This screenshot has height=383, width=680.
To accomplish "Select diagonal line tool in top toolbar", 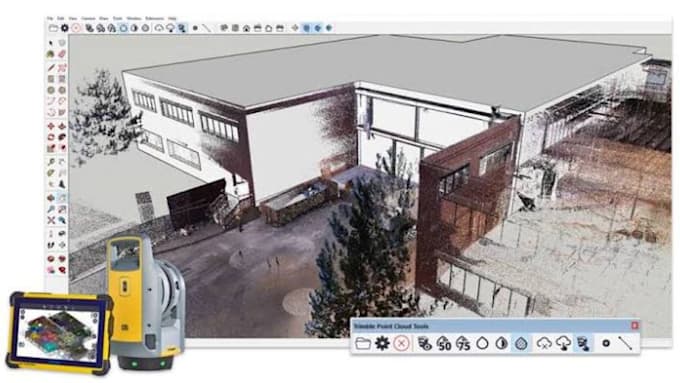I will point(207,28).
